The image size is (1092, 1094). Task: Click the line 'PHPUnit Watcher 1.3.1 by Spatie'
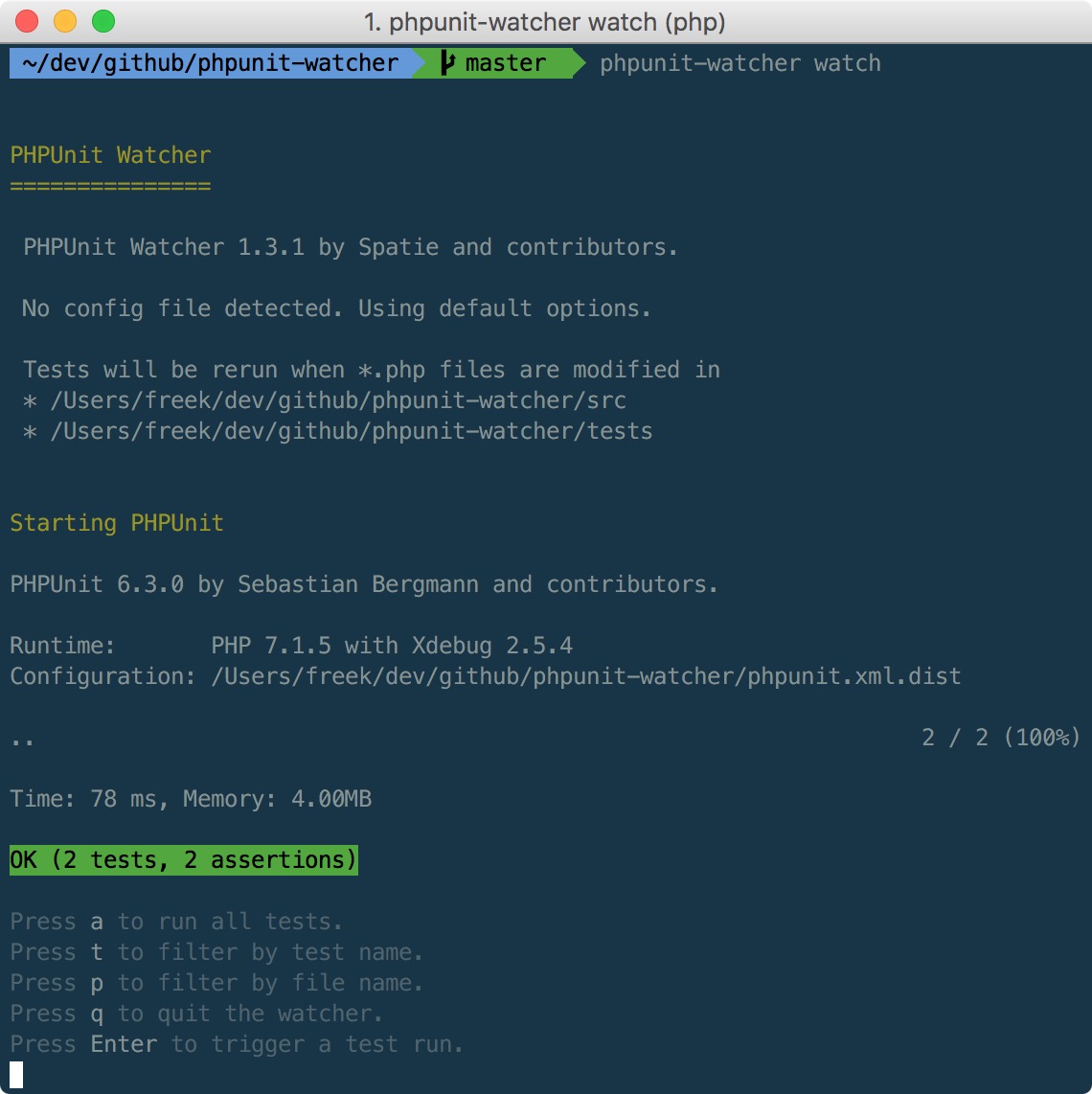(x=351, y=247)
